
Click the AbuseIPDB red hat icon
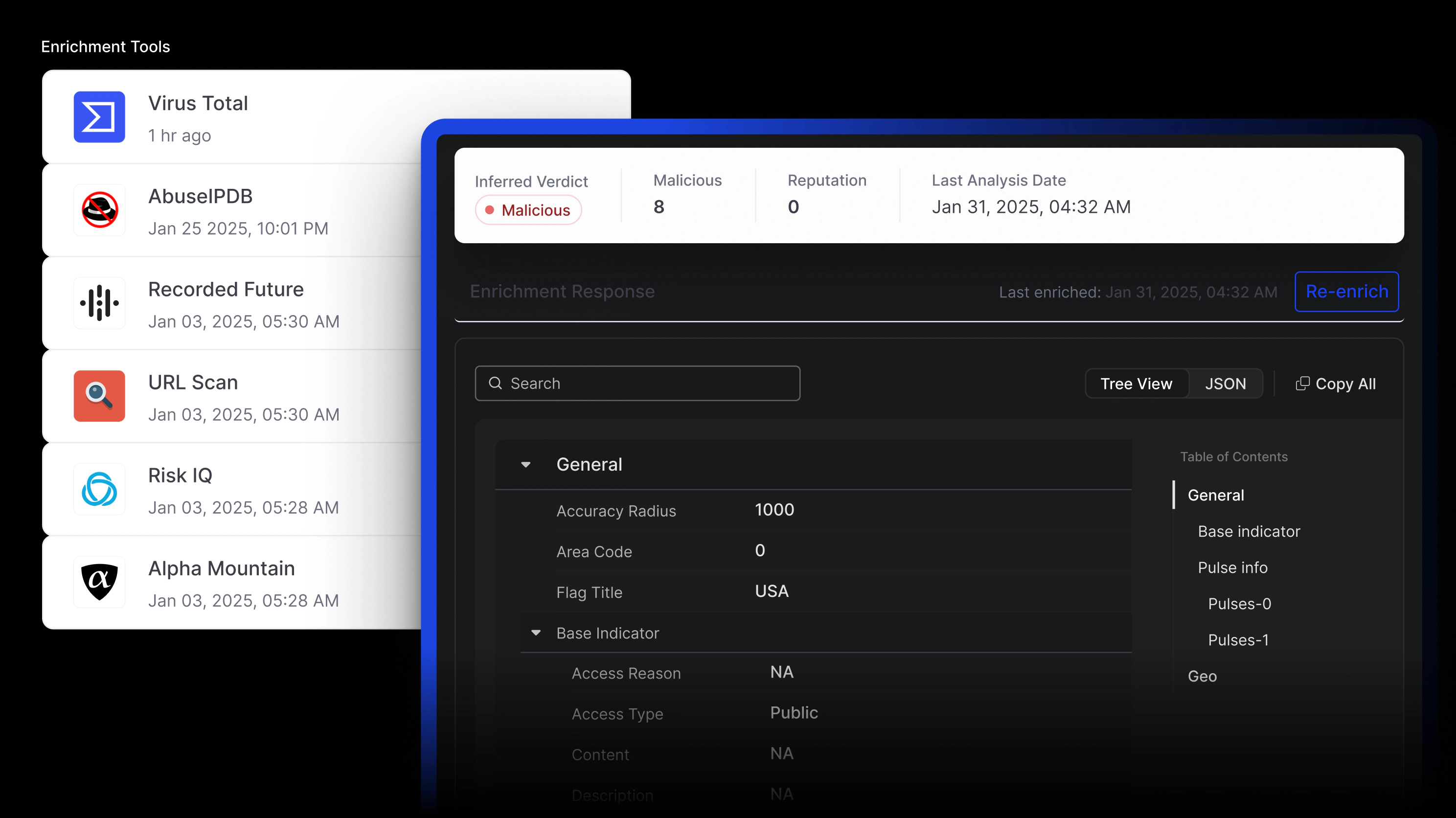pos(99,210)
